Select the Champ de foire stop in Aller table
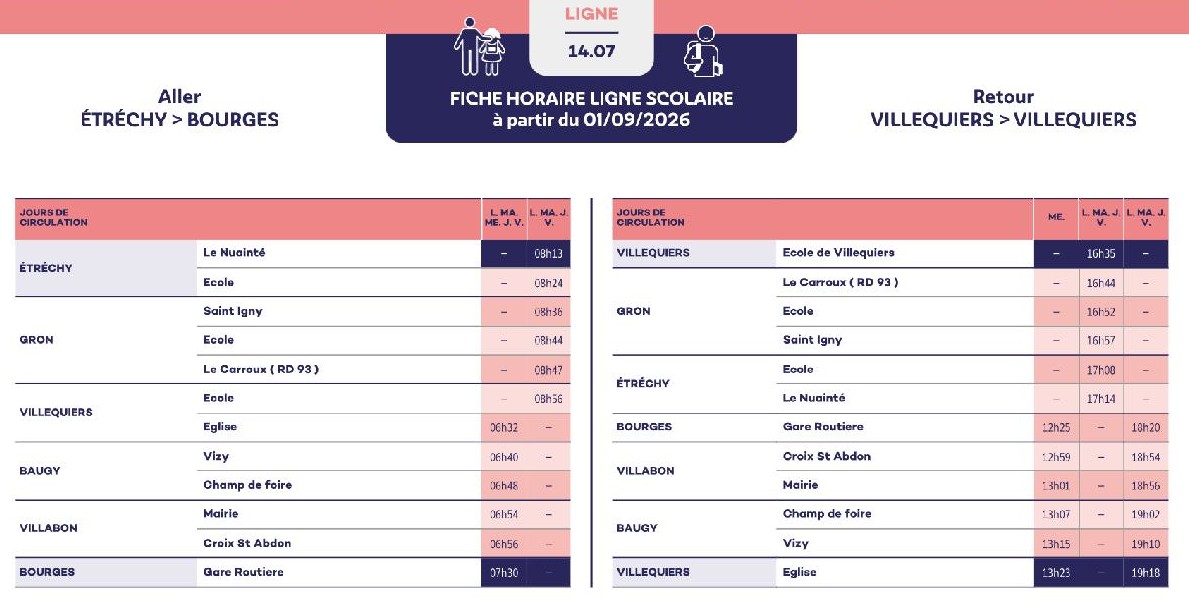This screenshot has height=608, width=1189. [x=247, y=484]
